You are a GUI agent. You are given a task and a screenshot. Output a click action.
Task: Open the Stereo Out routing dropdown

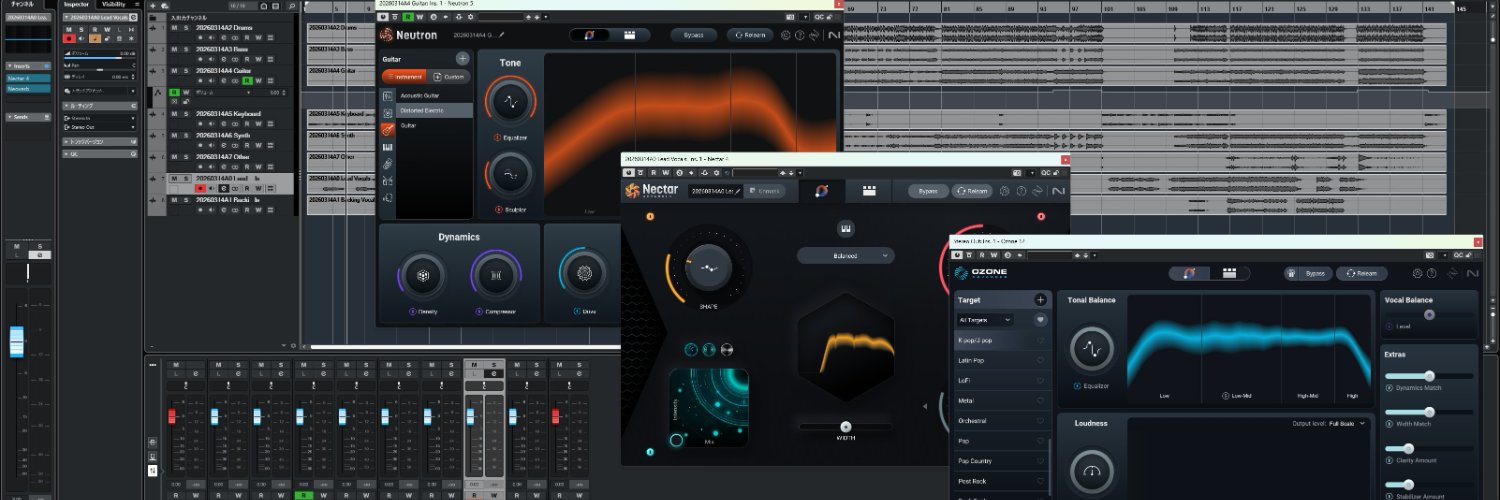tap(100, 127)
